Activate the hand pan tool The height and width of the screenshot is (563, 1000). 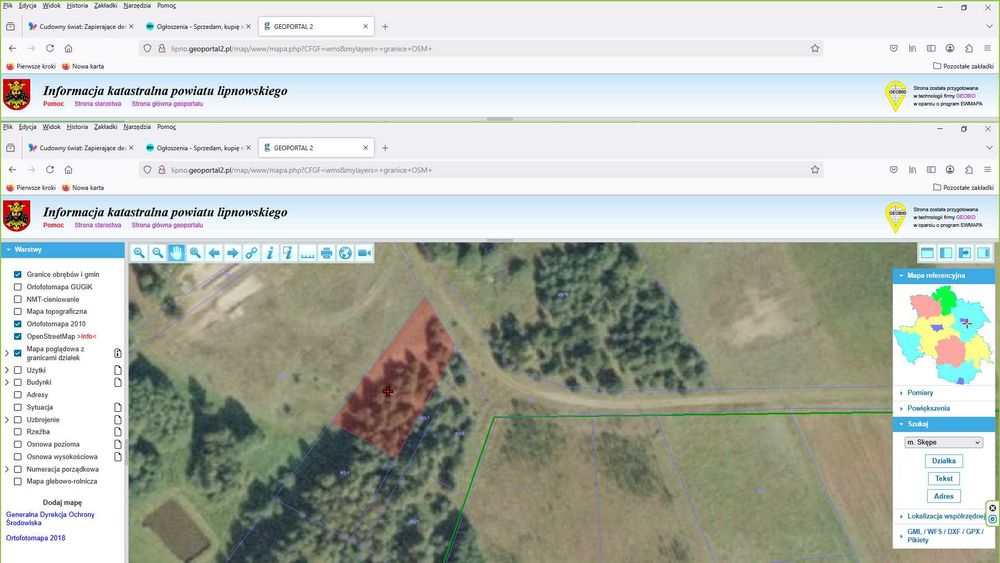pyautogui.click(x=176, y=253)
